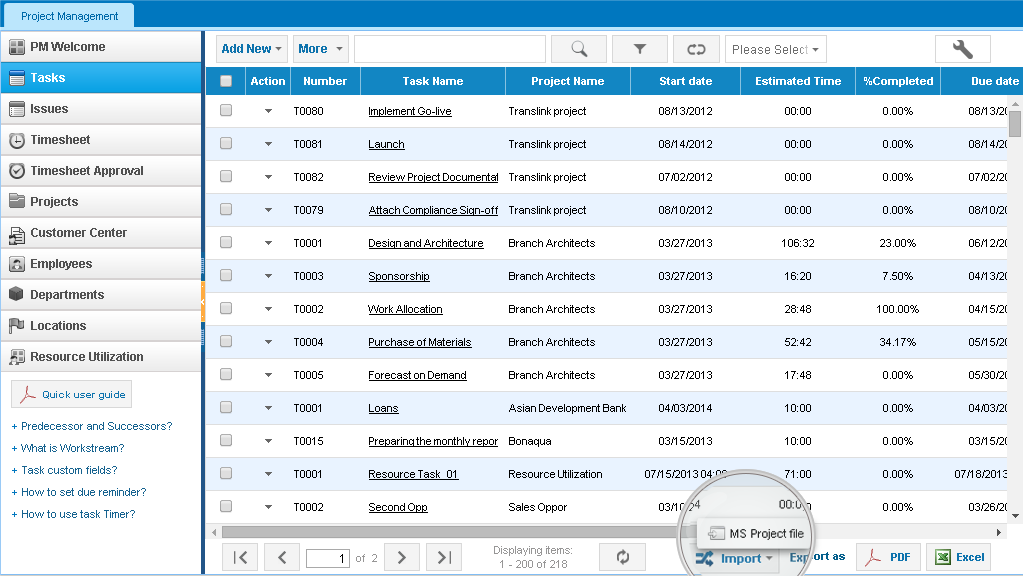Click the MS Project file option
Screen dimensions: 1023x576
[x=757, y=534]
